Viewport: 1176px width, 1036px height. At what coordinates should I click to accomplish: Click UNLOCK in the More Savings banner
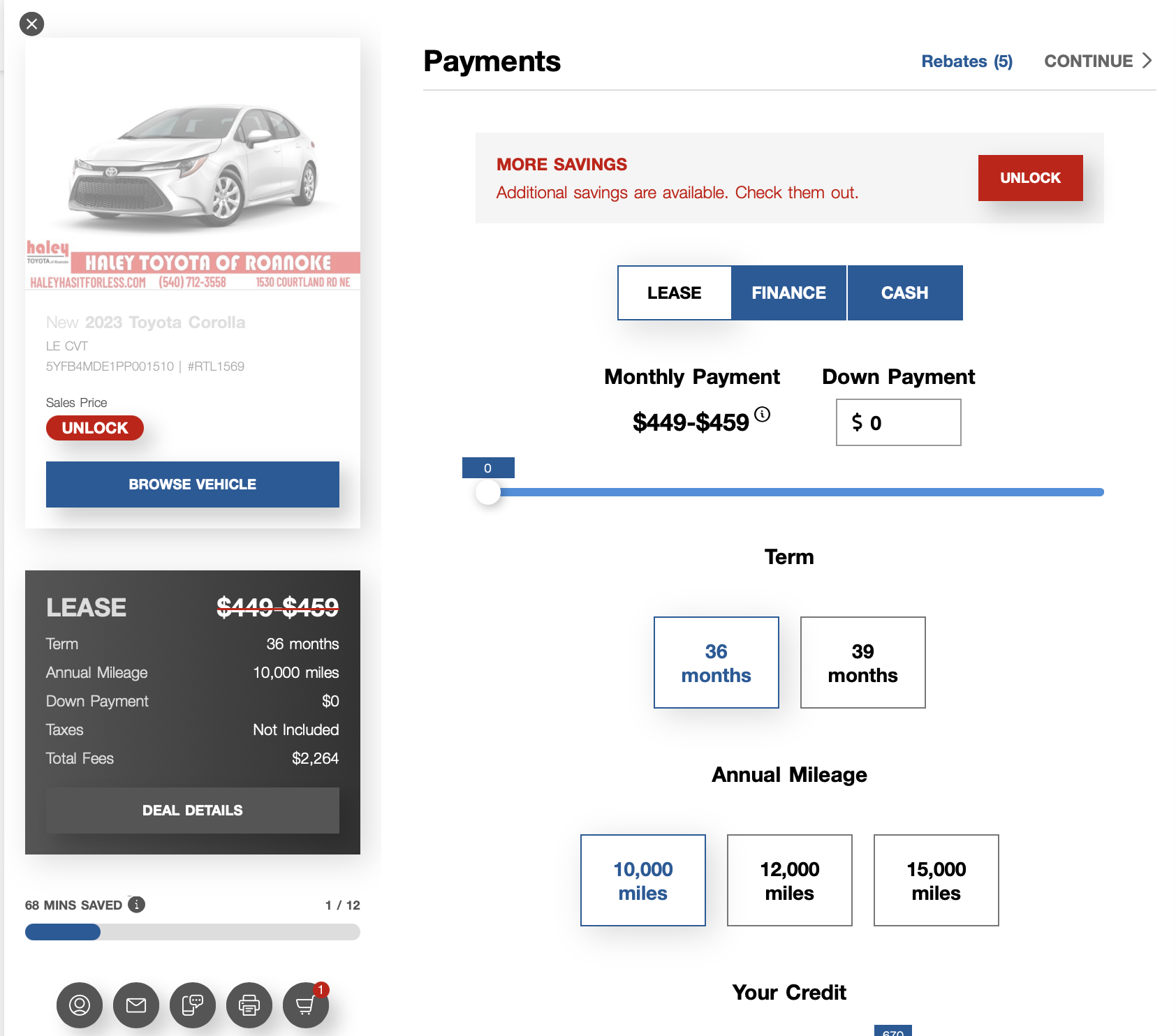click(1031, 178)
